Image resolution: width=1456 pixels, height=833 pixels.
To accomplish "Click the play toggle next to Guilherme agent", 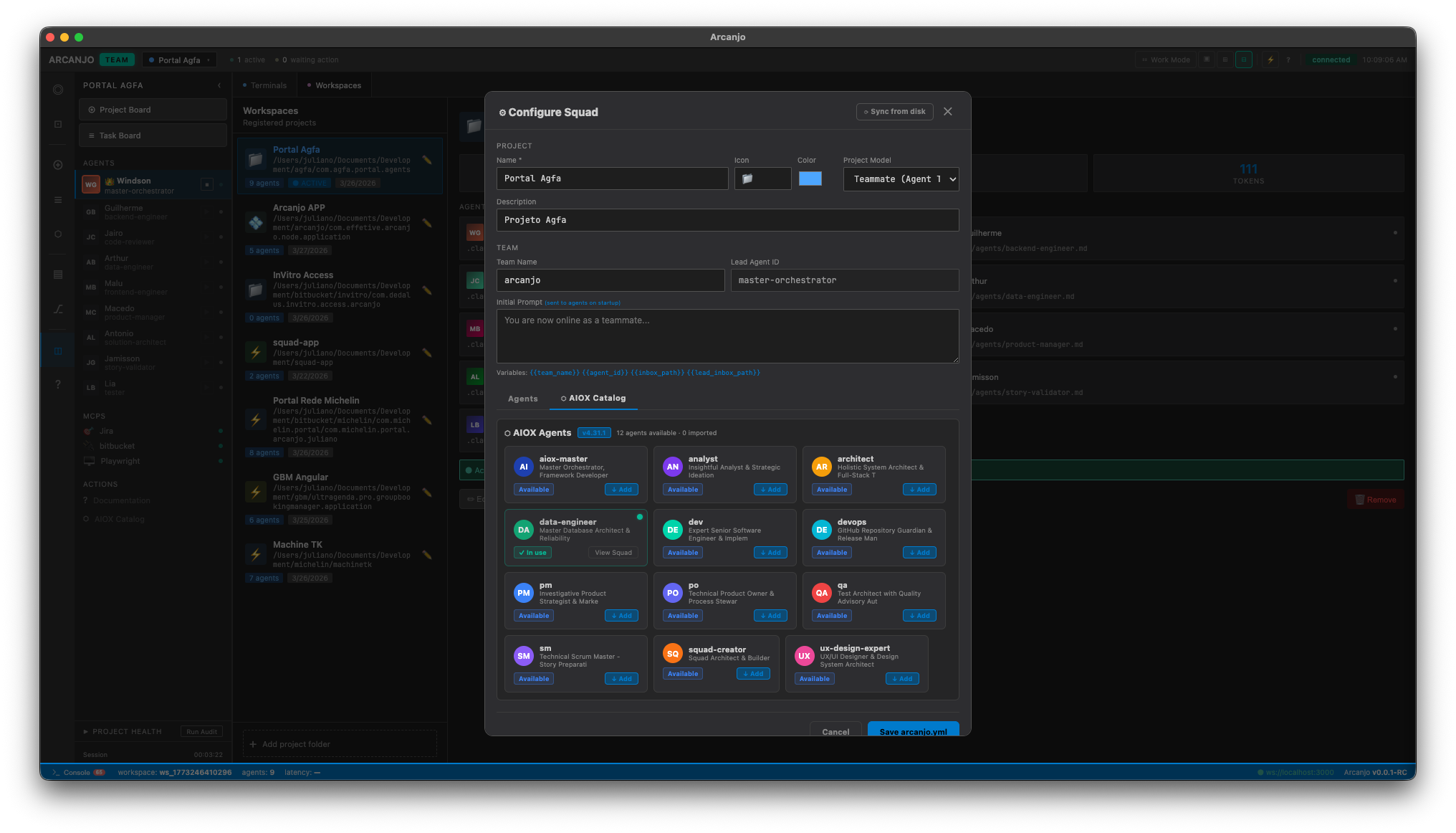I will [x=206, y=211].
